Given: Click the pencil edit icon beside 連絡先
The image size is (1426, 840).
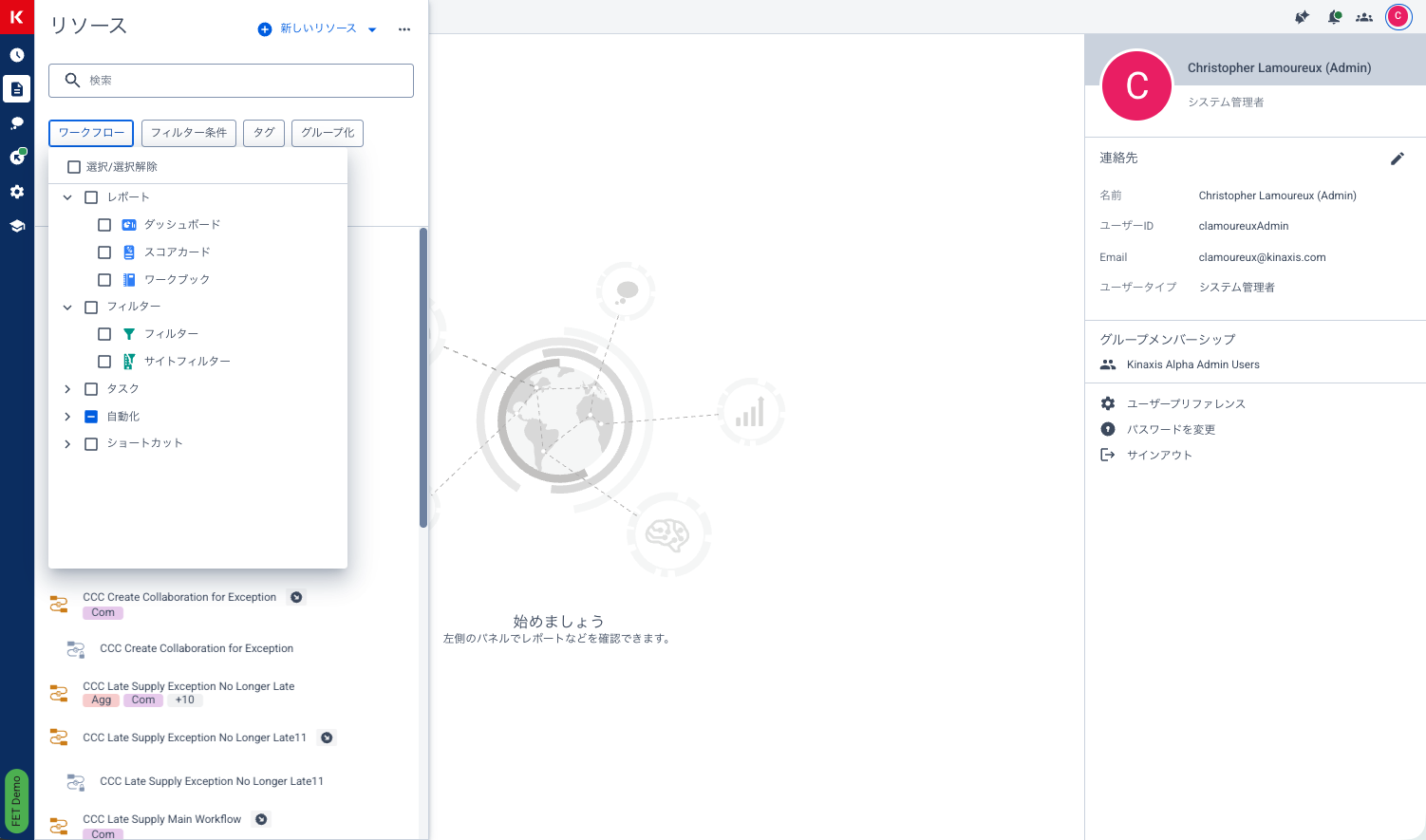Looking at the screenshot, I should coord(1397,159).
